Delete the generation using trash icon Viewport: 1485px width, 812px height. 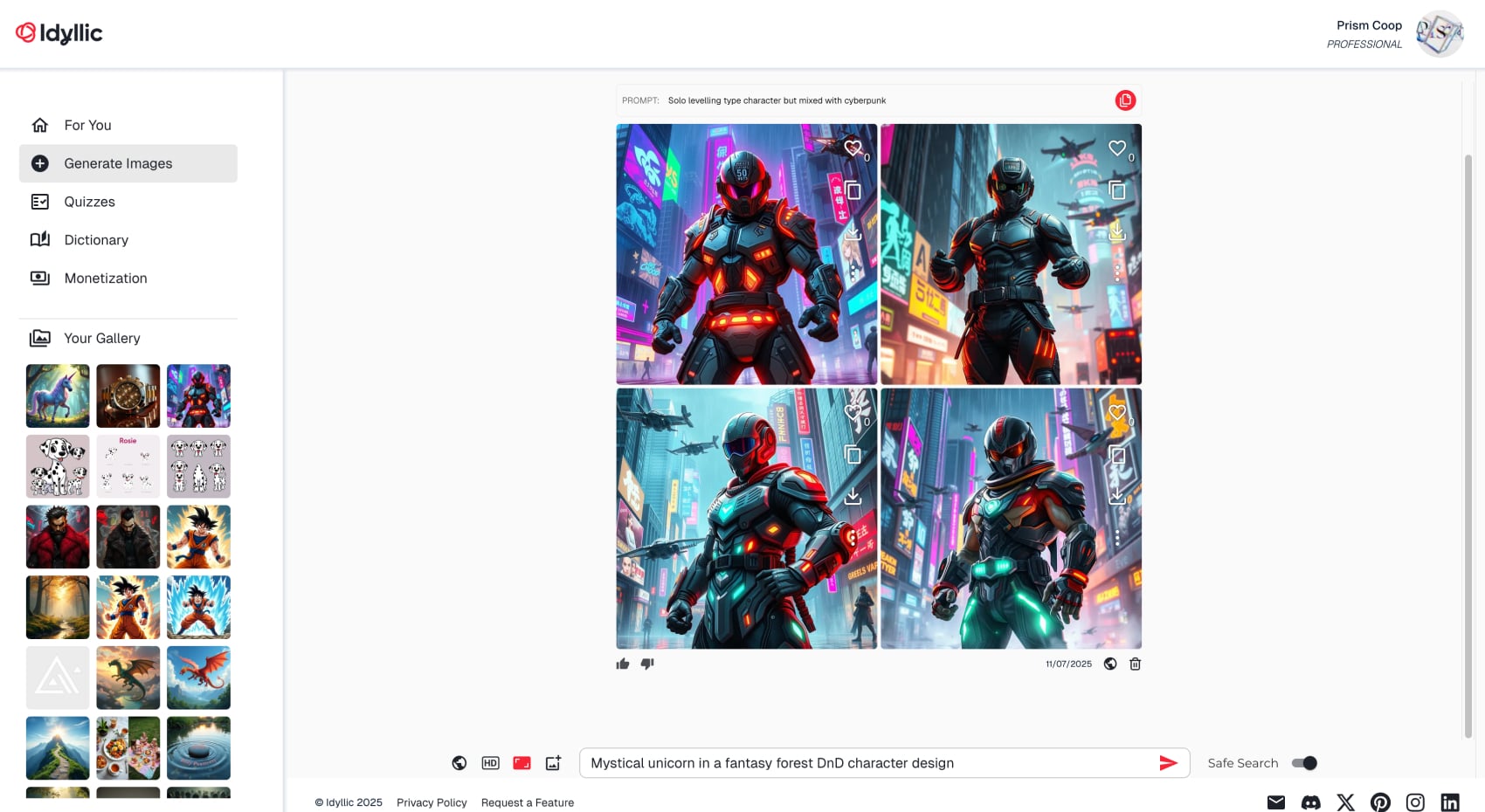tap(1135, 664)
